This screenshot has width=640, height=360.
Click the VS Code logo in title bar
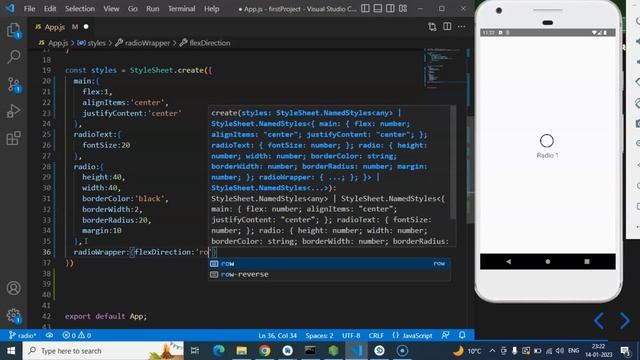tap(10, 8)
